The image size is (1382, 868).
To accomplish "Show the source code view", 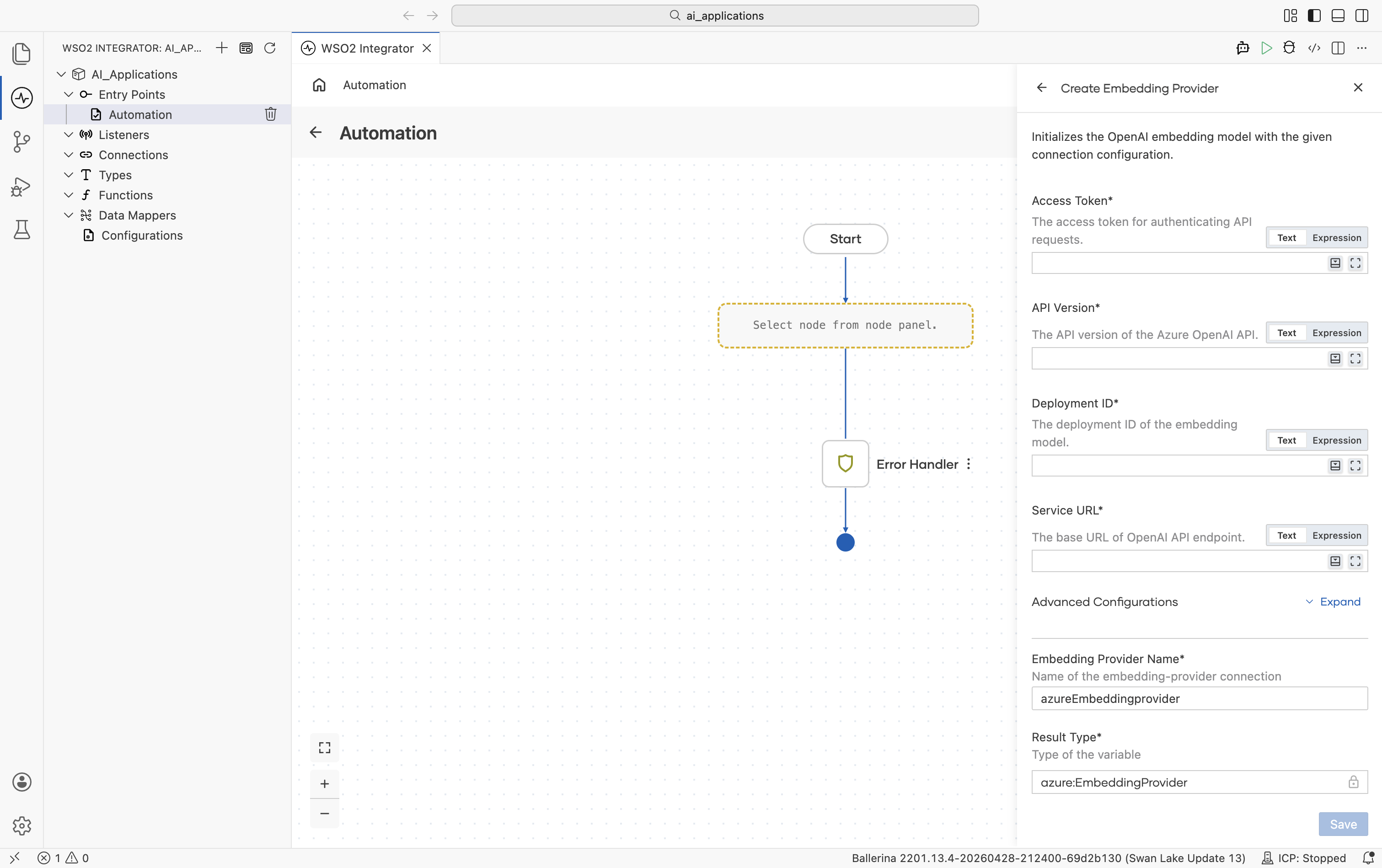I will [x=1314, y=48].
